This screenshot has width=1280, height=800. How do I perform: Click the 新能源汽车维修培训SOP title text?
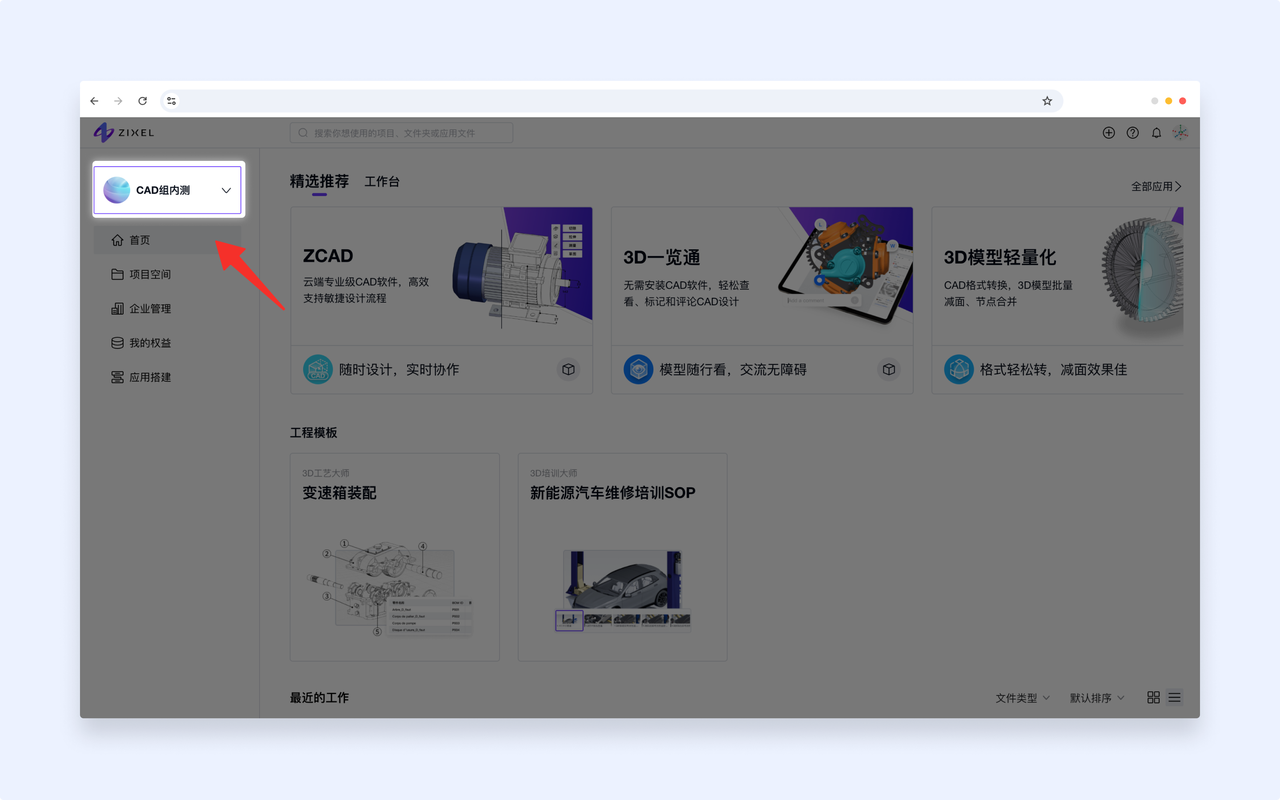tap(612, 493)
